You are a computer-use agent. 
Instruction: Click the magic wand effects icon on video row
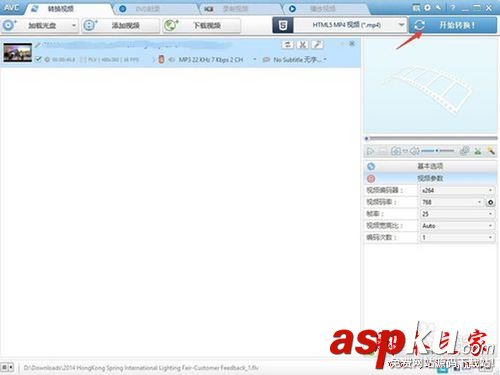[x=318, y=45]
